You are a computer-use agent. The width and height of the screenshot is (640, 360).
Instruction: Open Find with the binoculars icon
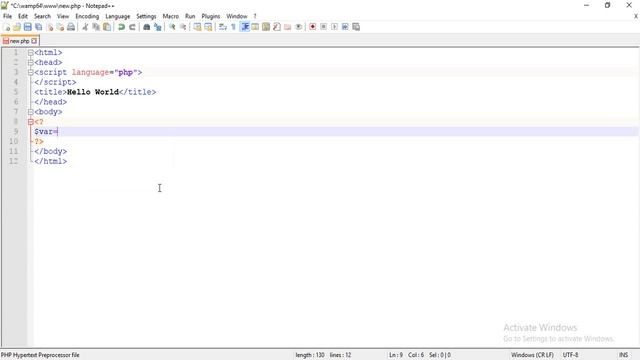(147, 27)
